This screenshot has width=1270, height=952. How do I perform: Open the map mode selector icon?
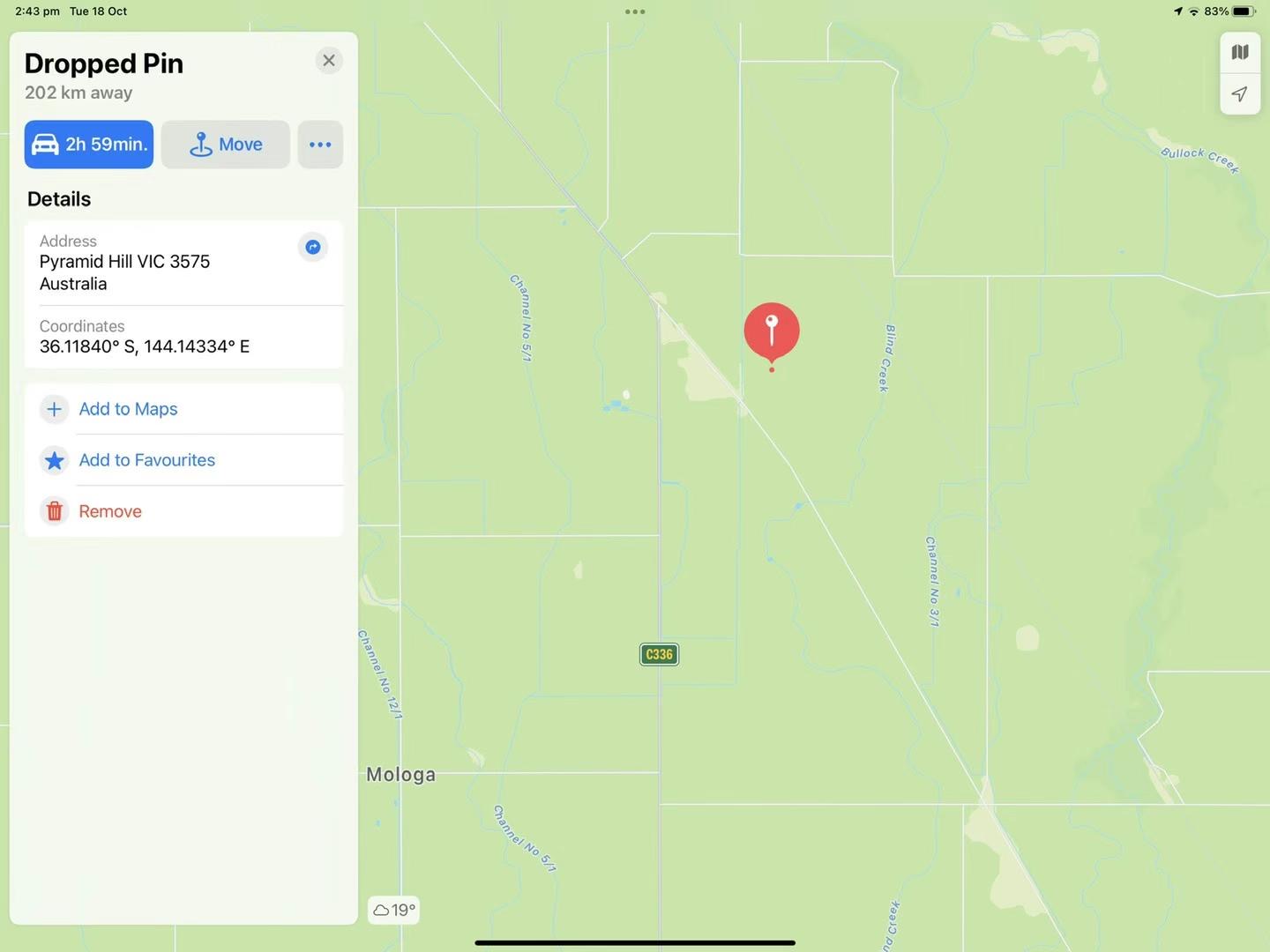click(x=1239, y=52)
